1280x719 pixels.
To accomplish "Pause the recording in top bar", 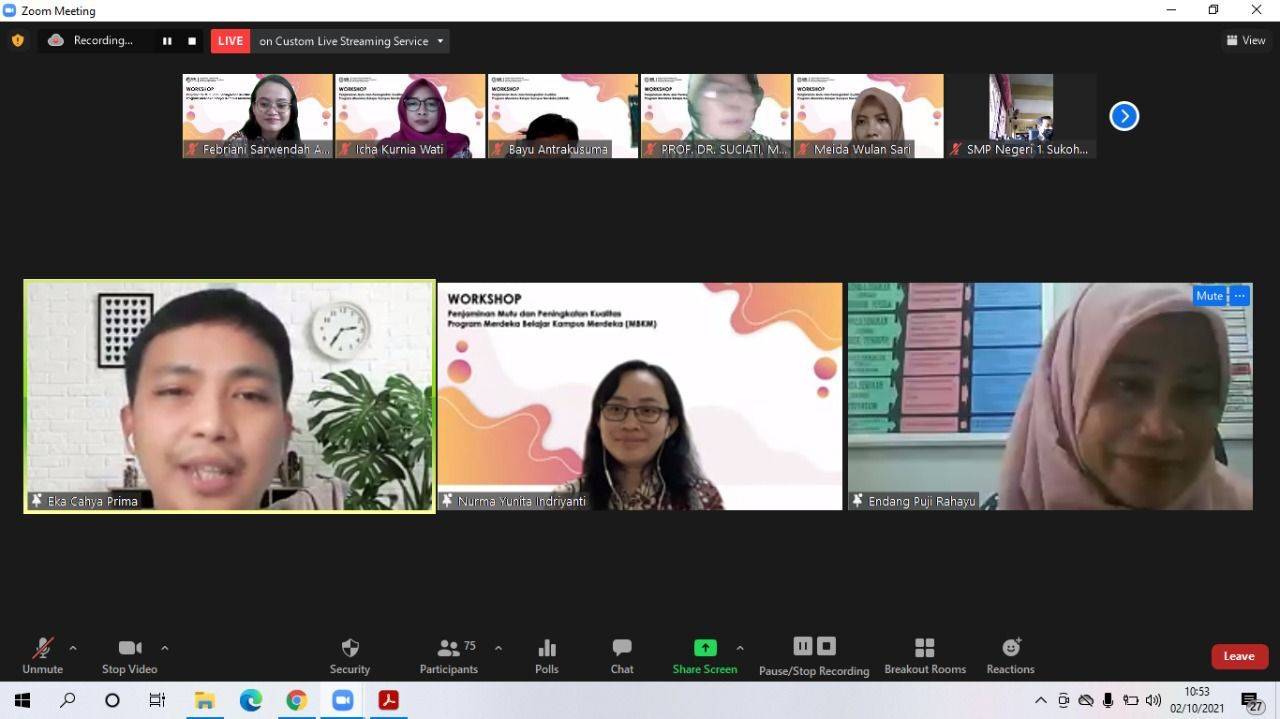I will click(x=167, y=41).
